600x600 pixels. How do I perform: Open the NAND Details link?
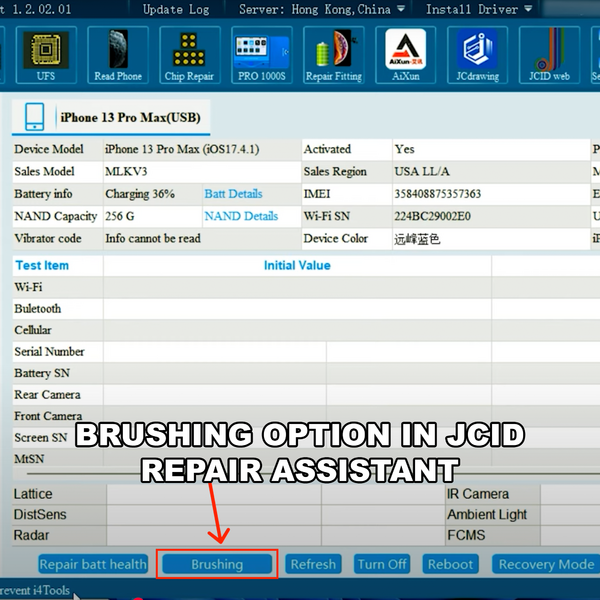[x=241, y=216]
